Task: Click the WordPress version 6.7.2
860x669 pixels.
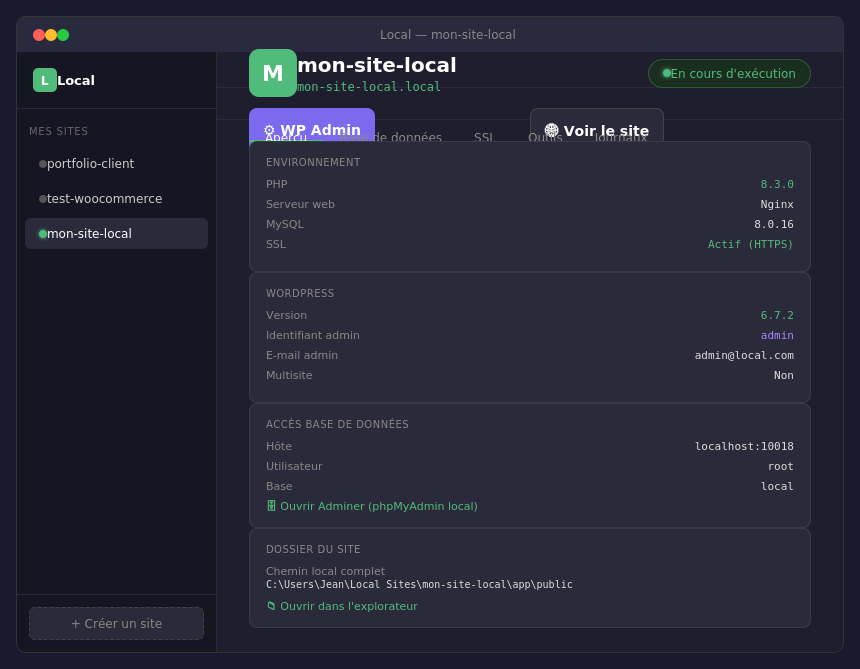Action: coord(777,315)
